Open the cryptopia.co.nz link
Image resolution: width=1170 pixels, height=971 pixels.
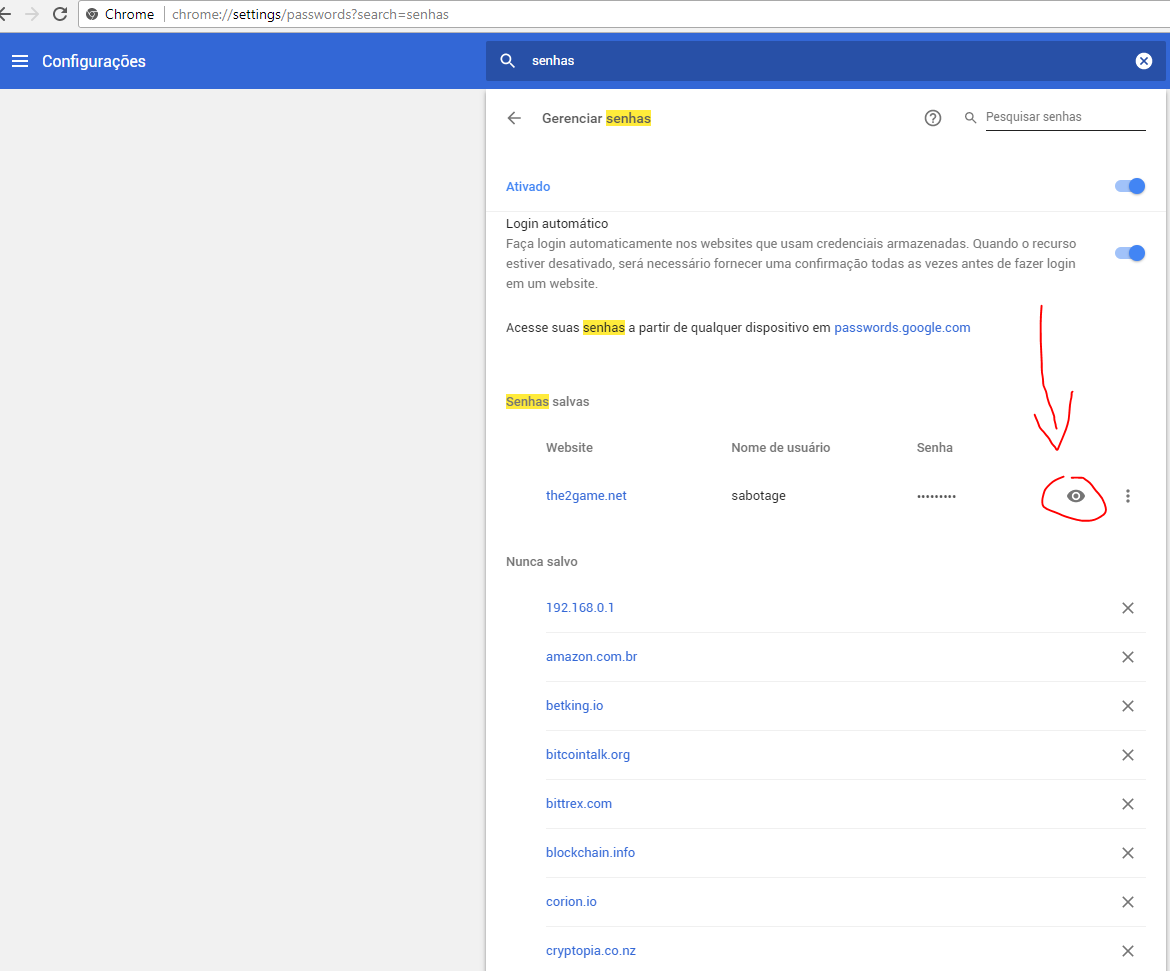(x=590, y=951)
